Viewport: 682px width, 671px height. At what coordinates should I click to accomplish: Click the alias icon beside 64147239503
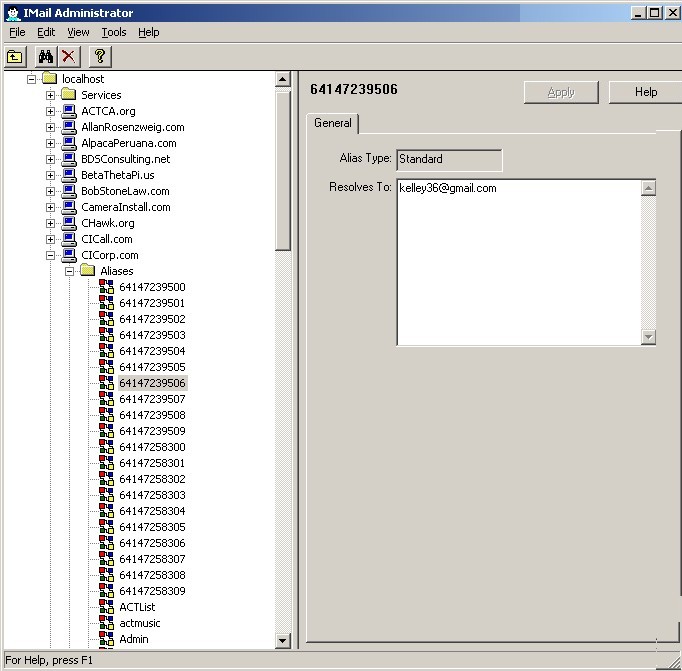click(x=107, y=334)
